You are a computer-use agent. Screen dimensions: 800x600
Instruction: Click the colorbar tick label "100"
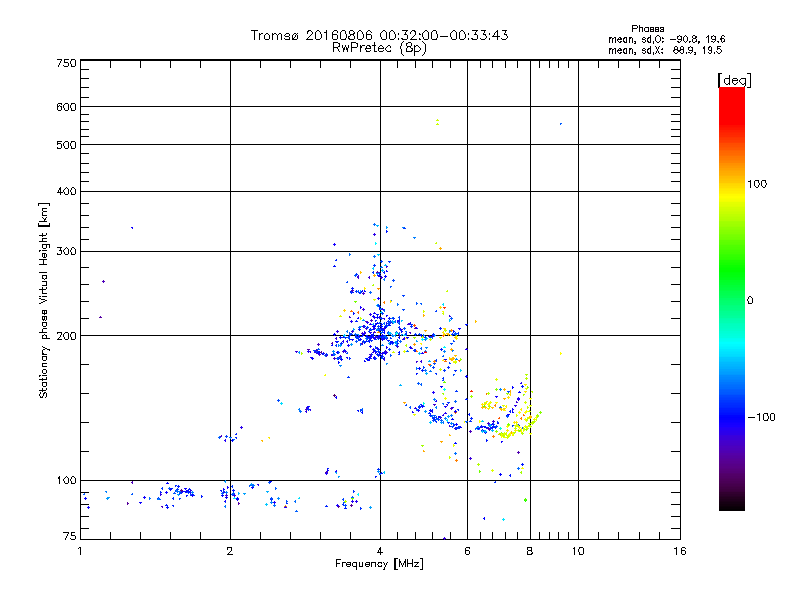click(757, 184)
